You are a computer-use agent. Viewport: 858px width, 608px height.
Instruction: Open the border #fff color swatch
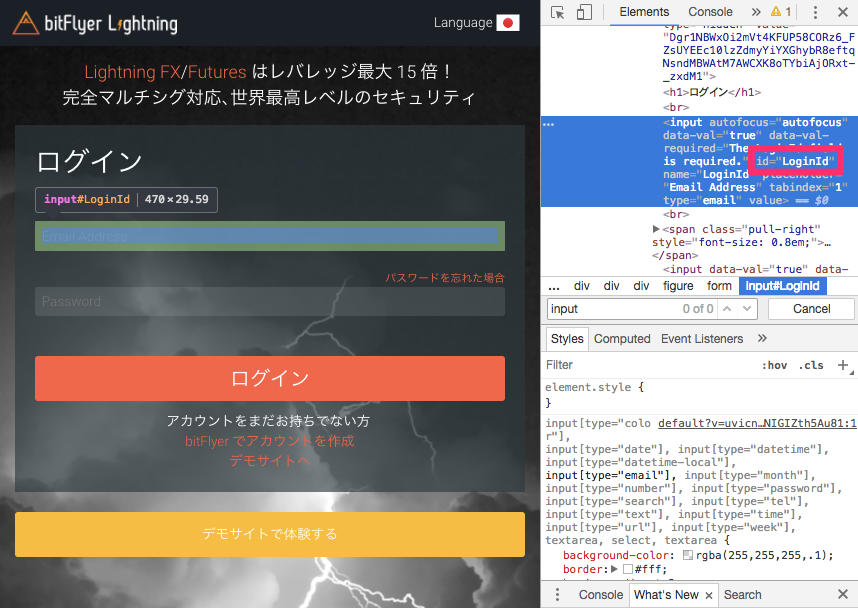click(628, 569)
